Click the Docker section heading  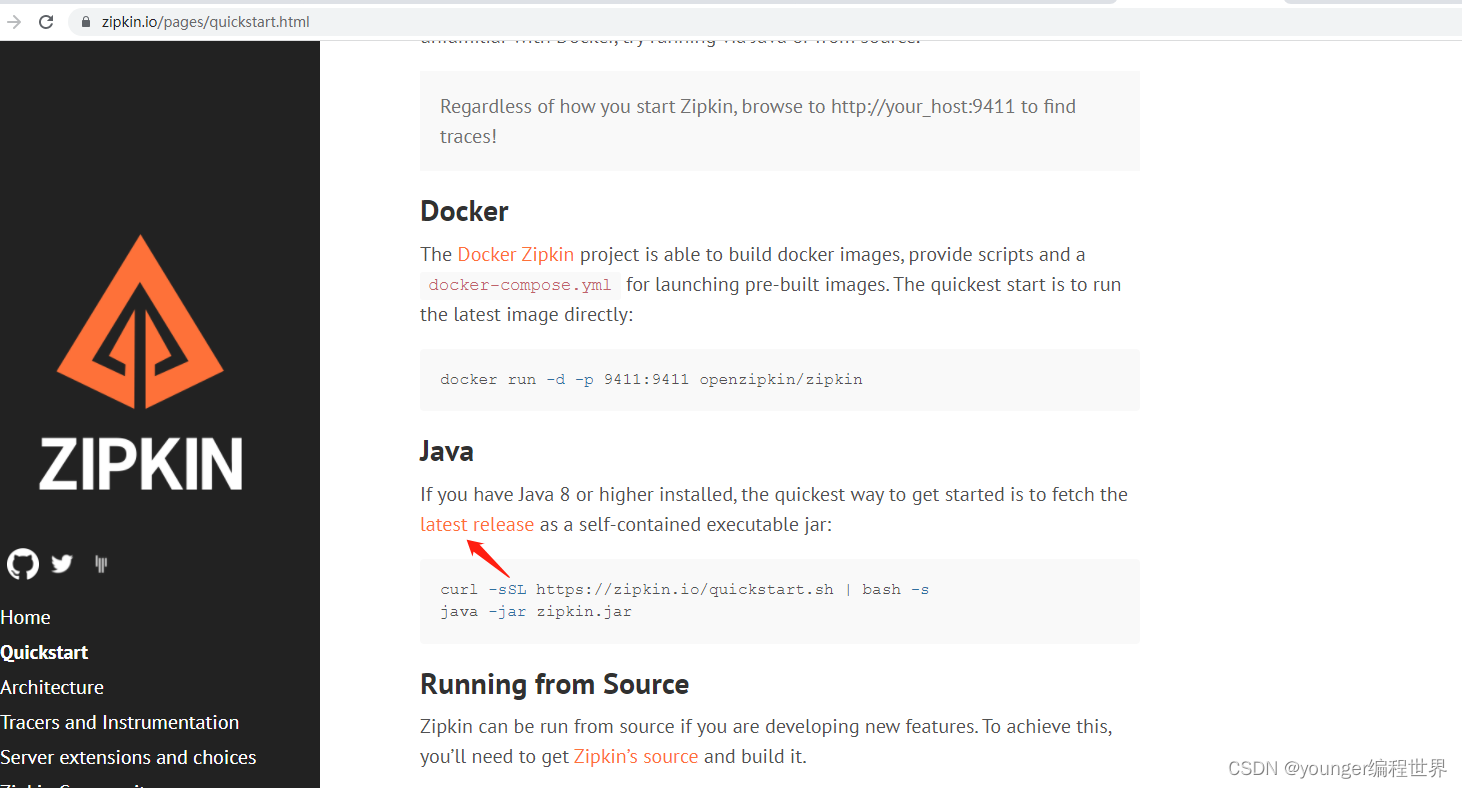(464, 211)
